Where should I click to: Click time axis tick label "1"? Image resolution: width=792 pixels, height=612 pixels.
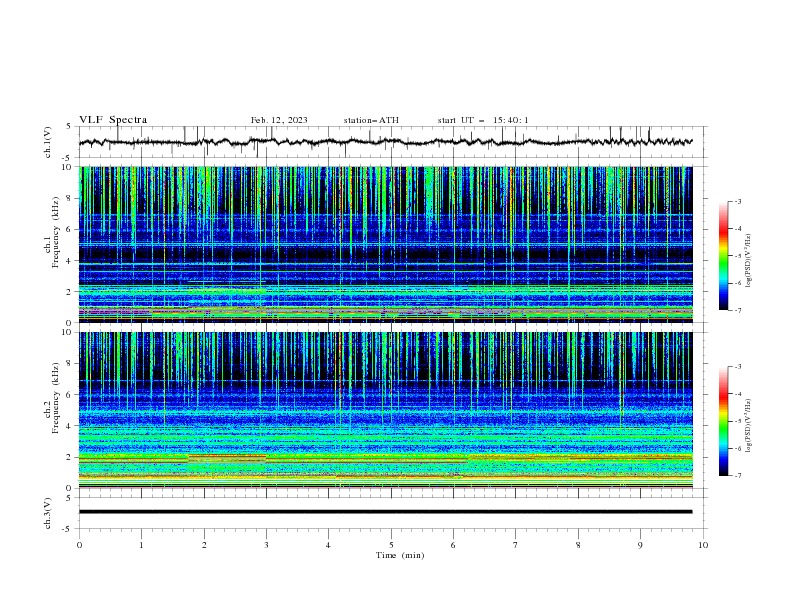[141, 545]
